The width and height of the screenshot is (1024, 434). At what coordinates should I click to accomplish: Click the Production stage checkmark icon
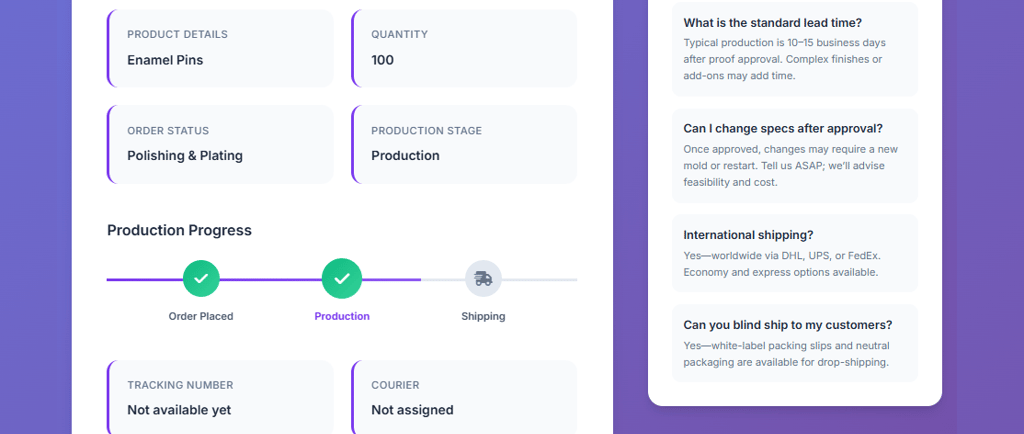[x=342, y=278]
